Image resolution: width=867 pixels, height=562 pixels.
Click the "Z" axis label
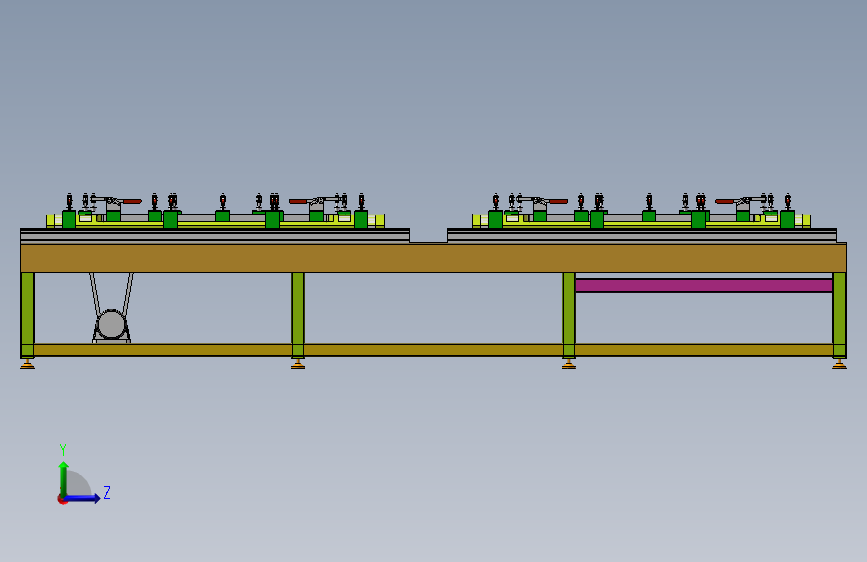107,492
